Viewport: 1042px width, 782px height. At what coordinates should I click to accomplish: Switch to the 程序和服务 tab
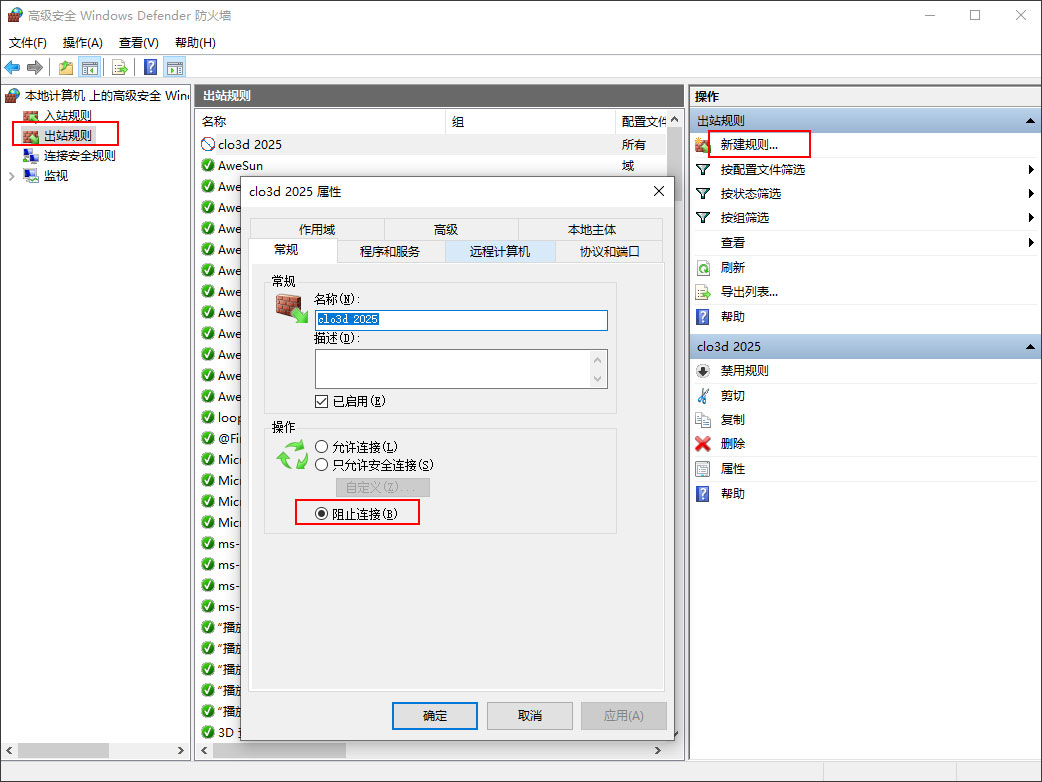[390, 251]
